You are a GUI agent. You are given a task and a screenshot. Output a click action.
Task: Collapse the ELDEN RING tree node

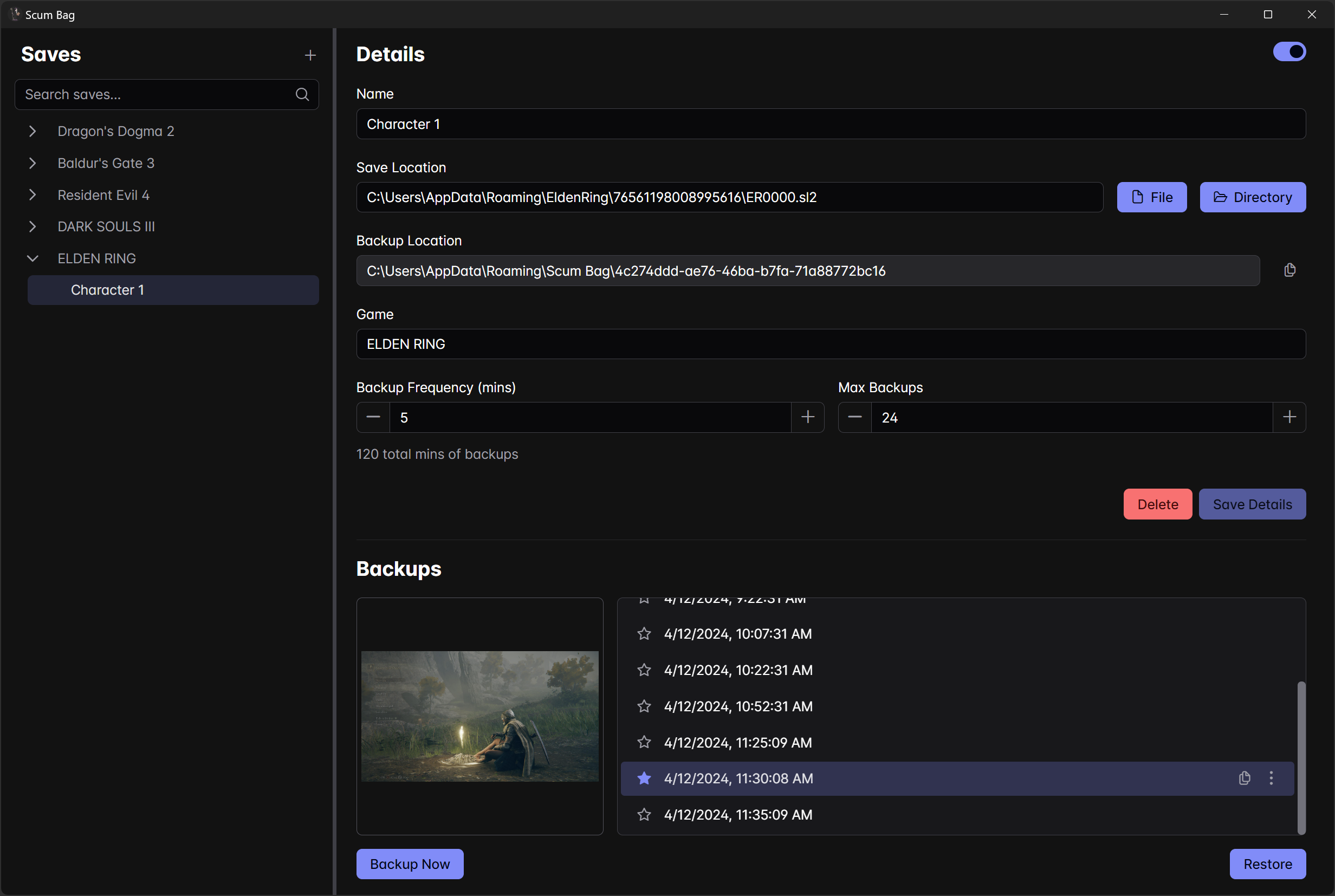click(33, 258)
